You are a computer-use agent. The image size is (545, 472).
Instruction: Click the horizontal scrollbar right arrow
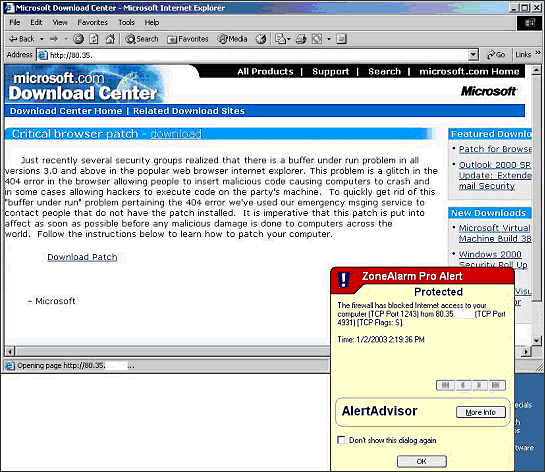point(527,351)
